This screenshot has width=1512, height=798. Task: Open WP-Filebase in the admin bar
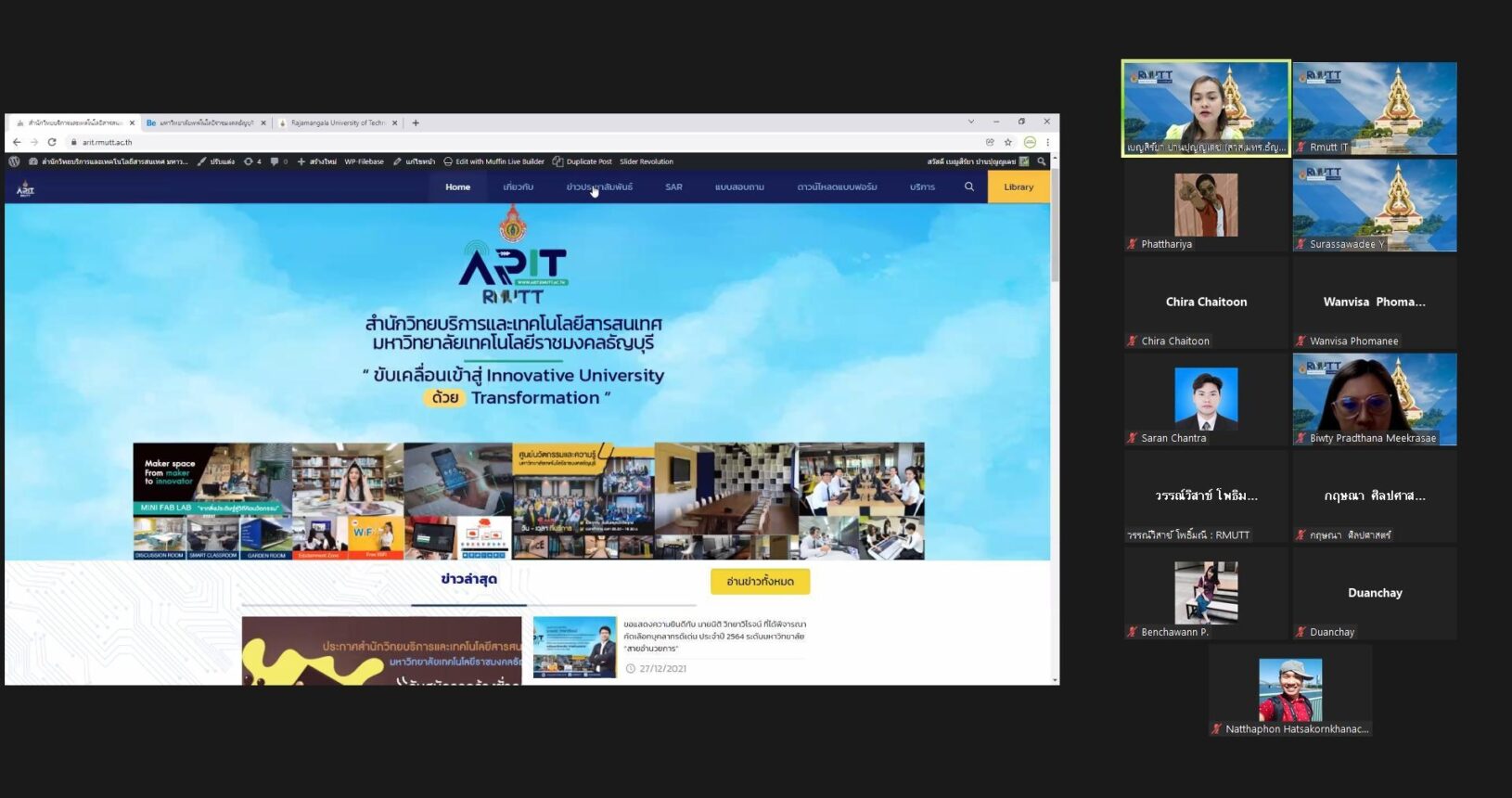364,161
